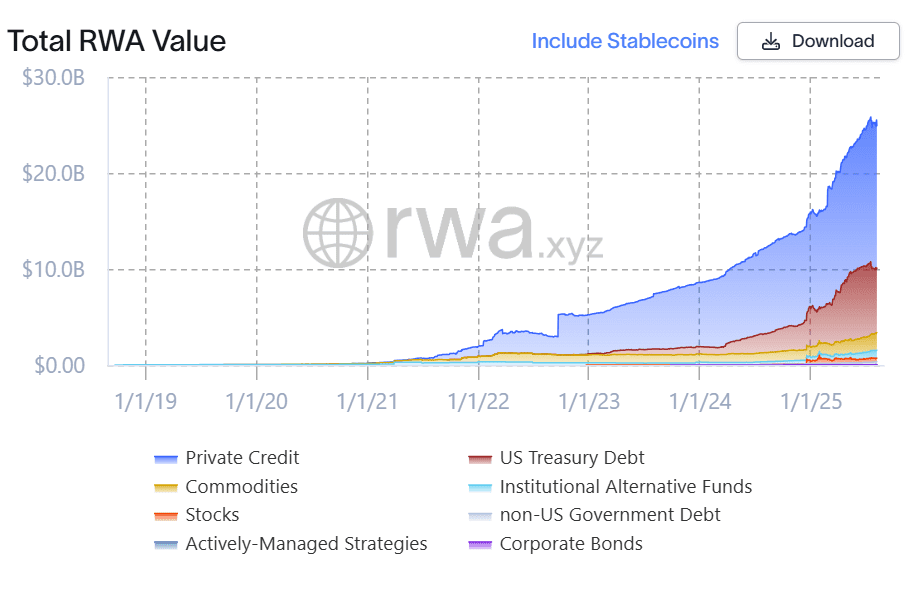The height and width of the screenshot is (598, 910).
Task: Click the Commodities yellow swatch
Action: pos(166,488)
